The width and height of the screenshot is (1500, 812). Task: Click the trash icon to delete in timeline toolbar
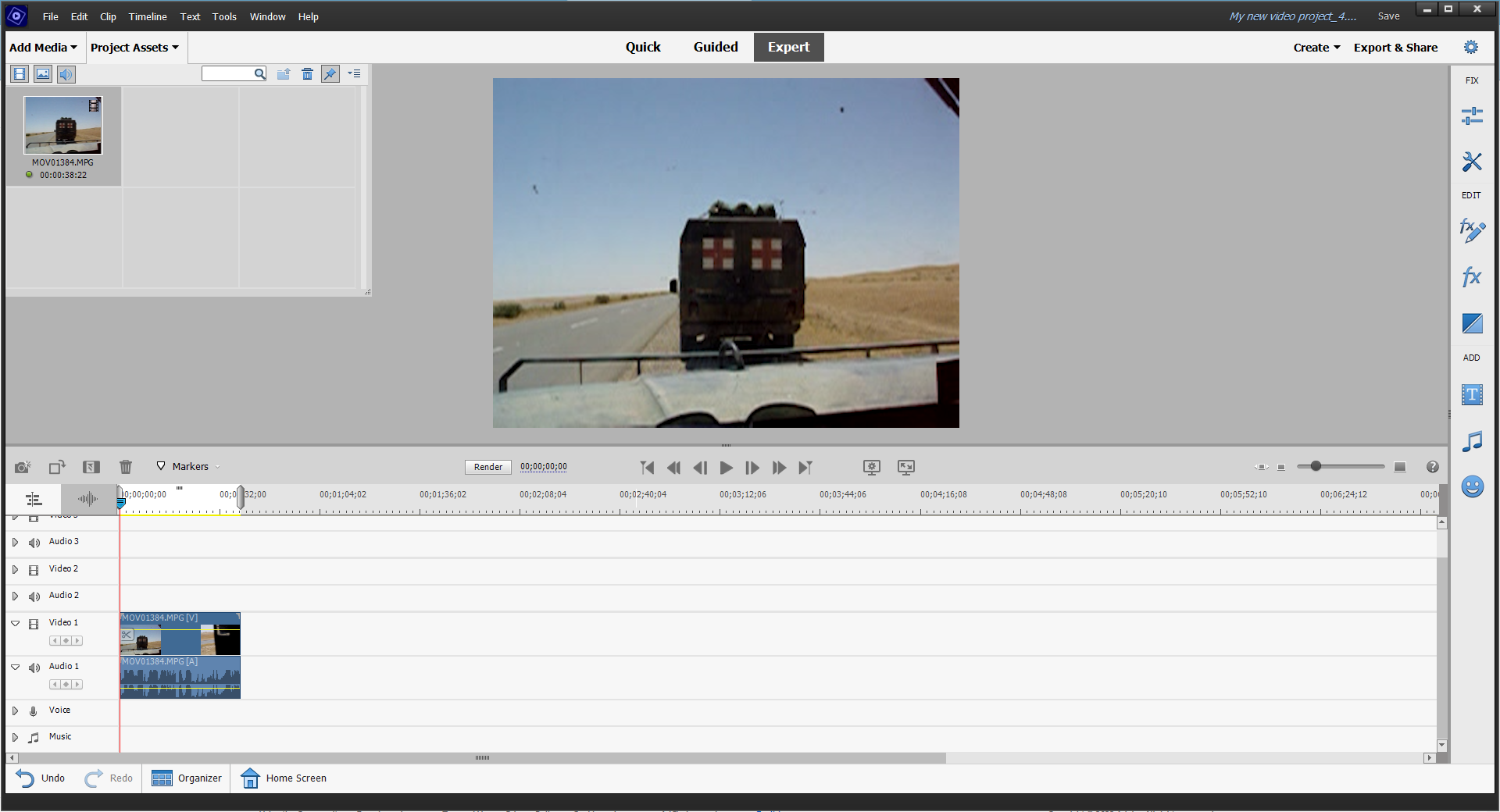tap(126, 466)
